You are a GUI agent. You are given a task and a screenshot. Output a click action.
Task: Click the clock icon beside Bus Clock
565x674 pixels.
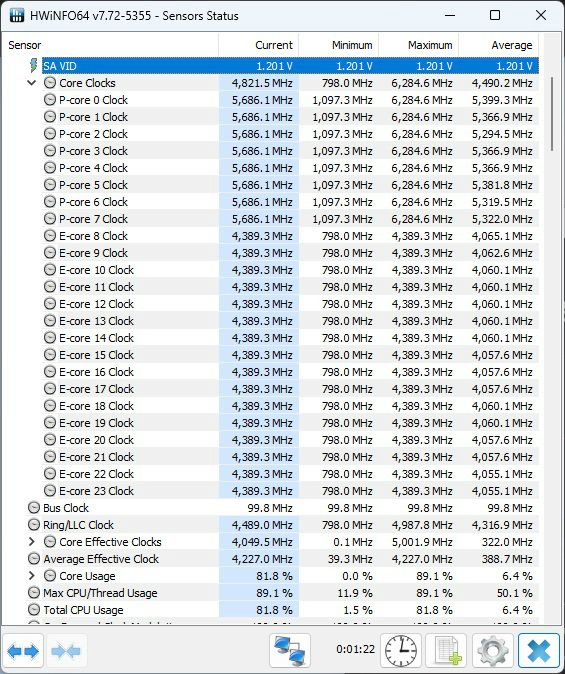pyautogui.click(x=34, y=508)
